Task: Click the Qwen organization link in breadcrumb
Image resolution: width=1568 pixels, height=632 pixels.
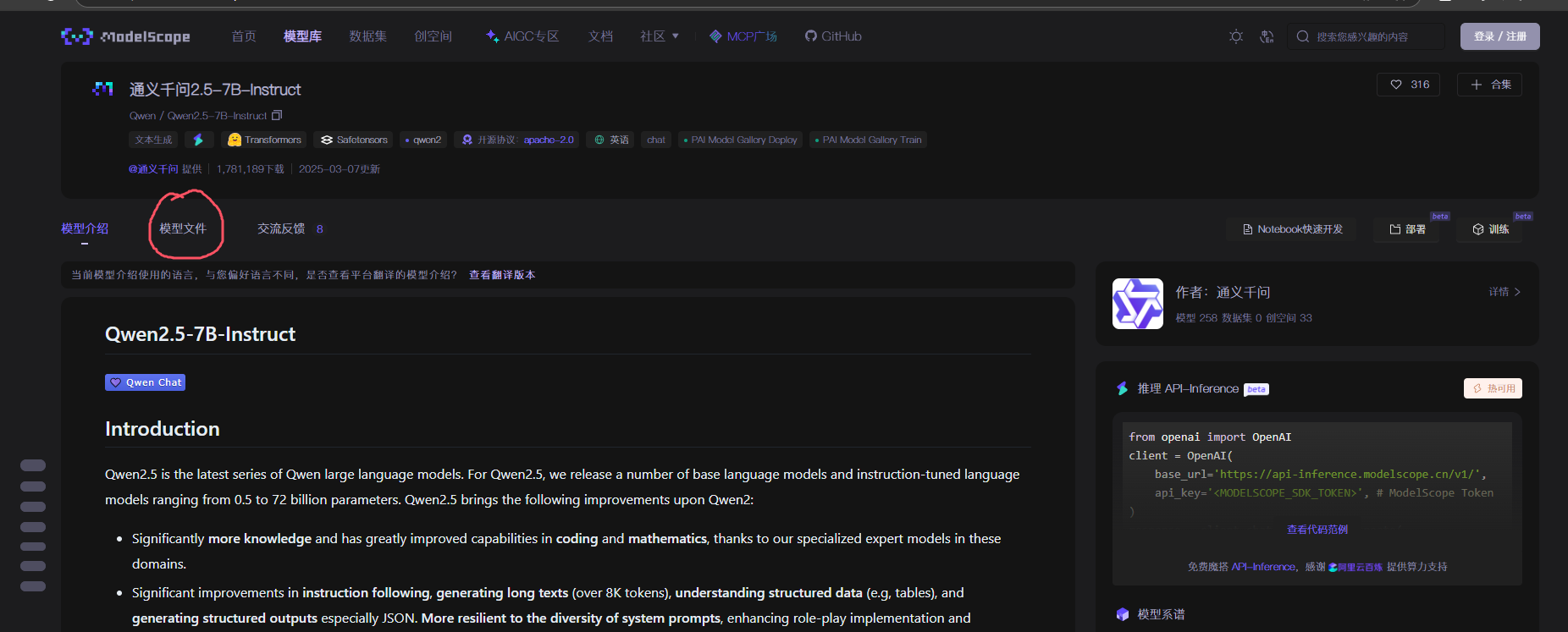Action: (142, 116)
